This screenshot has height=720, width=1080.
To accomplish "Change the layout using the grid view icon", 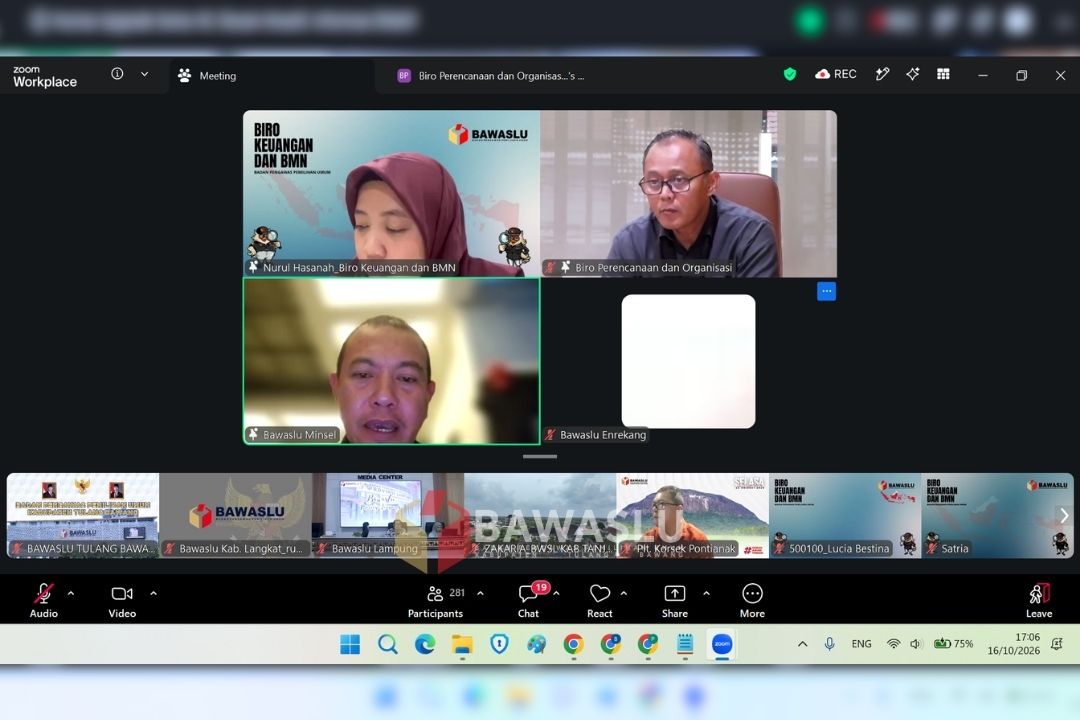I will pyautogui.click(x=944, y=74).
